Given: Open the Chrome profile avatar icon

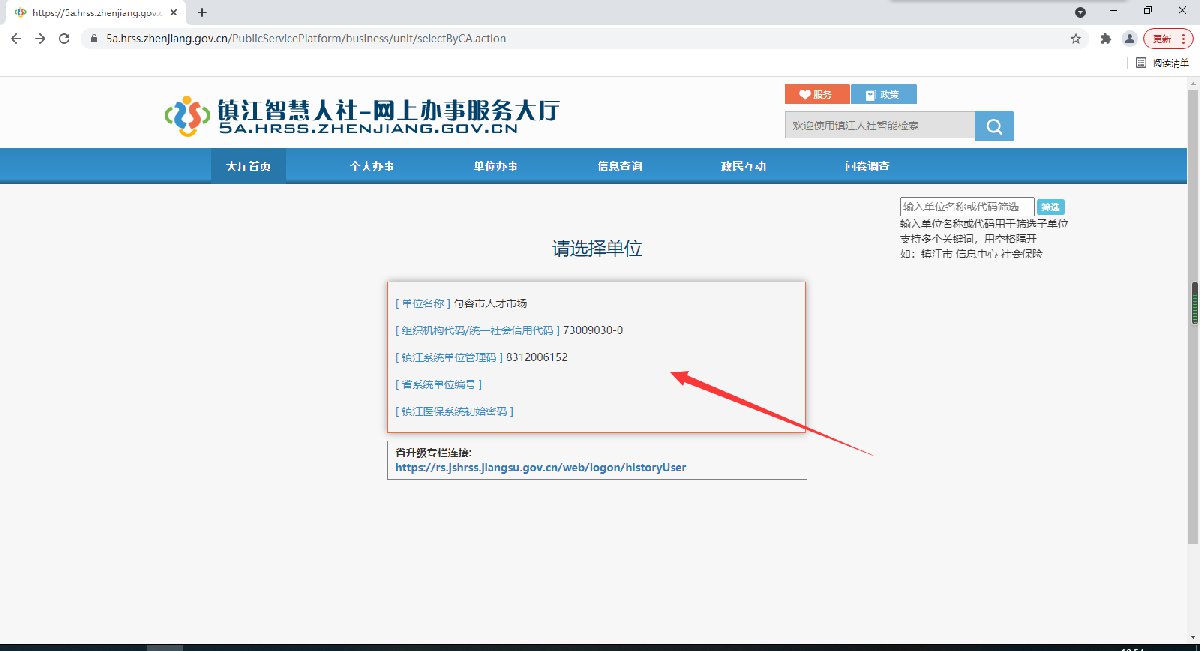Looking at the screenshot, I should (x=1129, y=38).
